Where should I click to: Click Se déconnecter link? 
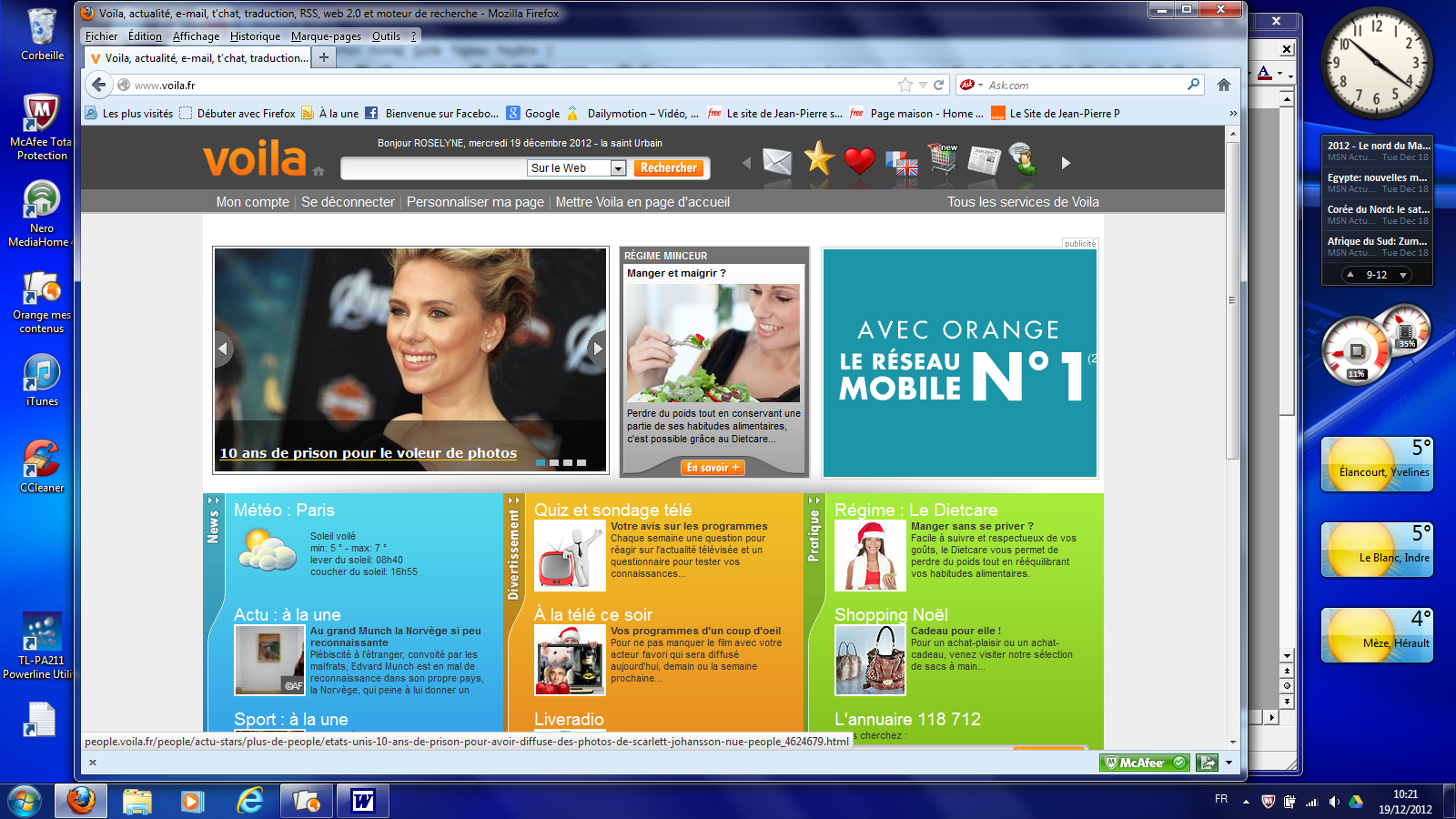pyautogui.click(x=348, y=202)
